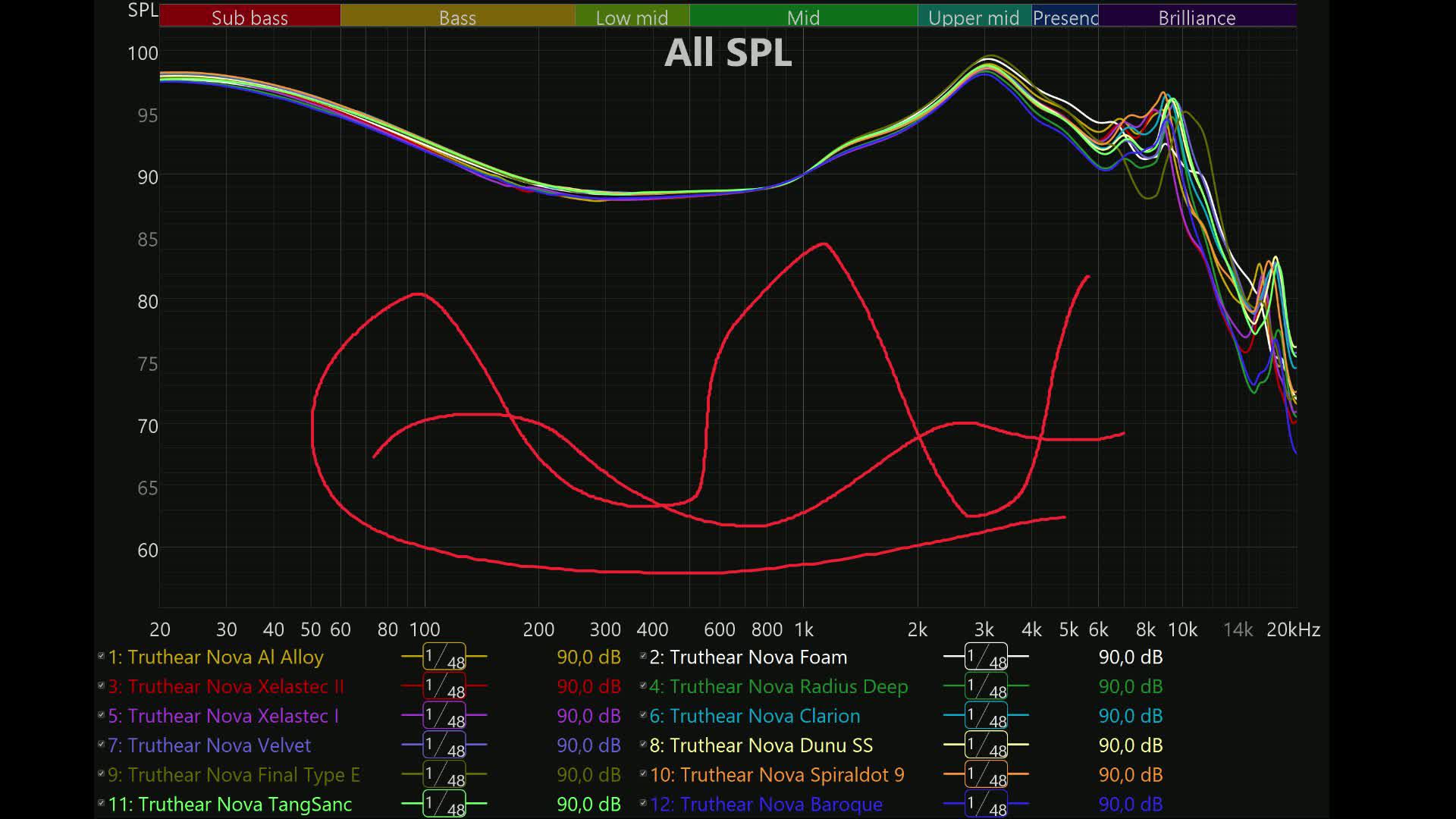This screenshot has width=1456, height=819.
Task: Click the 1/48 smoothing icon for Truthear Nova Spiraldot 9
Action: click(x=986, y=775)
